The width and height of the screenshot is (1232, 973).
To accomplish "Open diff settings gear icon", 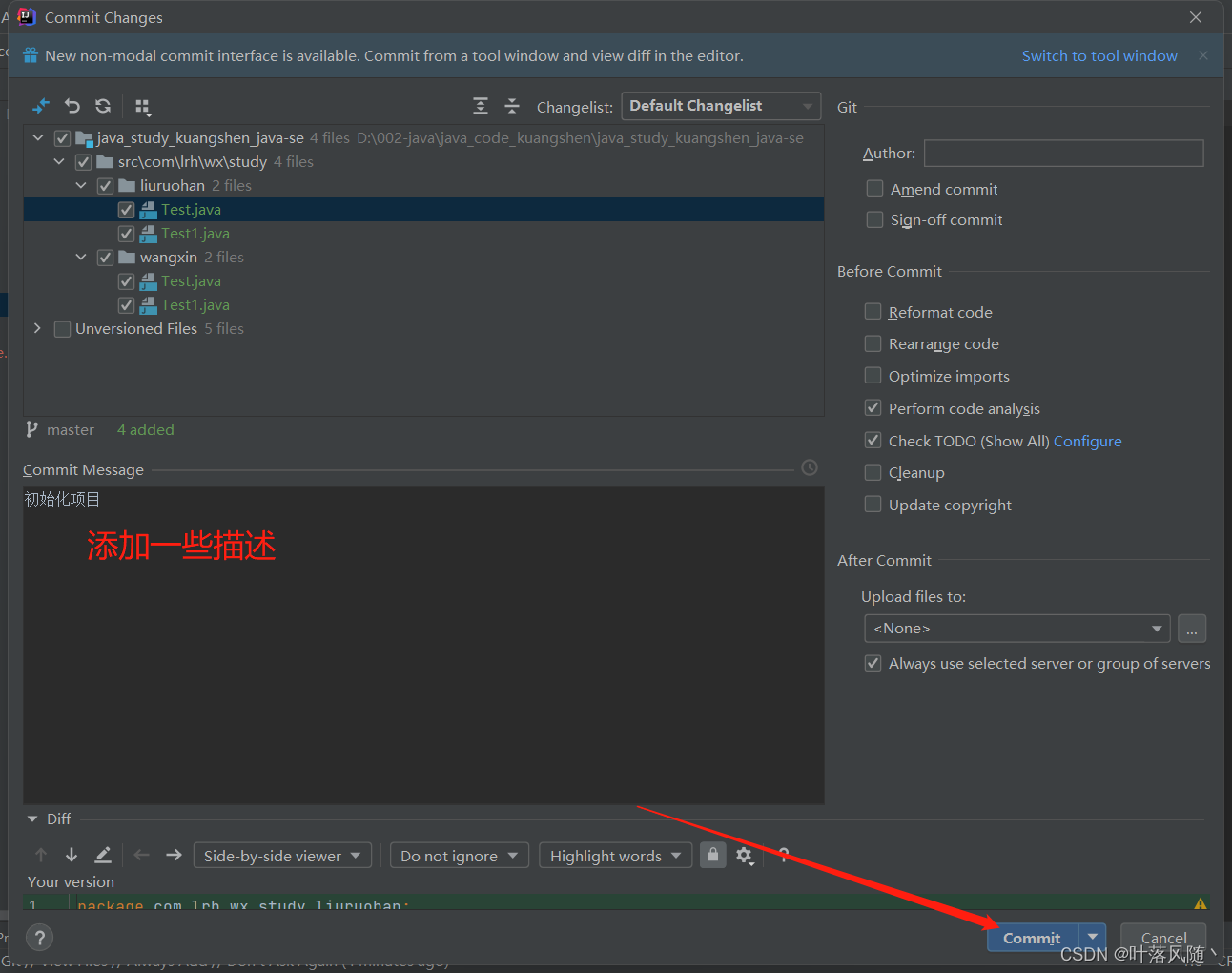I will (745, 856).
